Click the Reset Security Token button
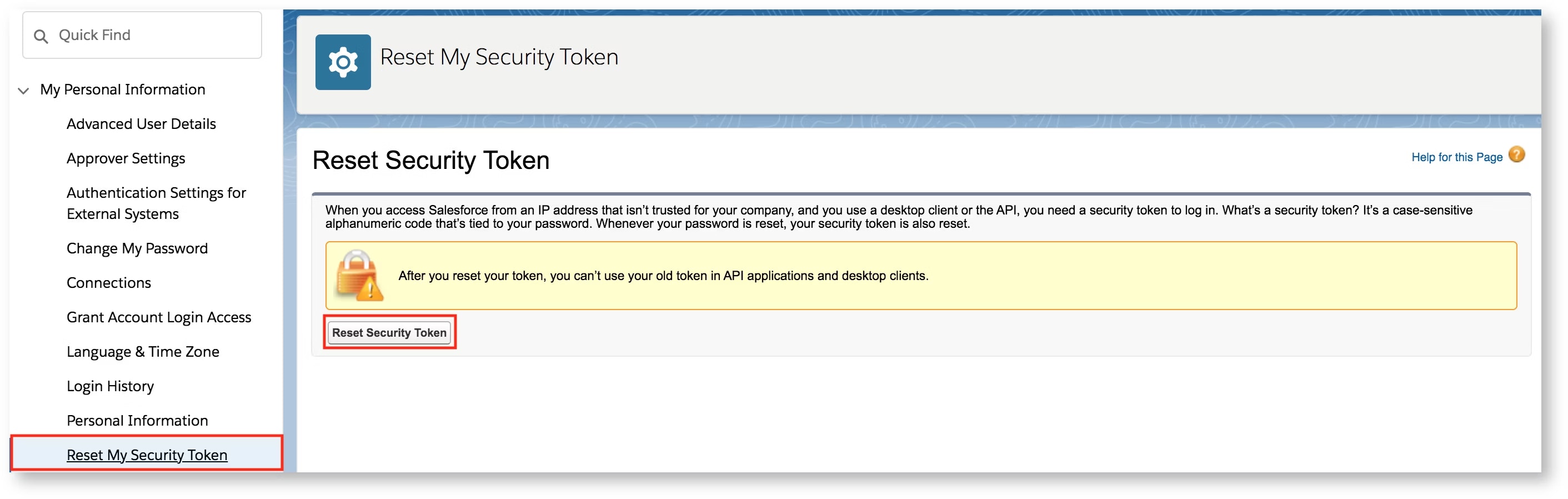1568x499 pixels. click(x=389, y=332)
